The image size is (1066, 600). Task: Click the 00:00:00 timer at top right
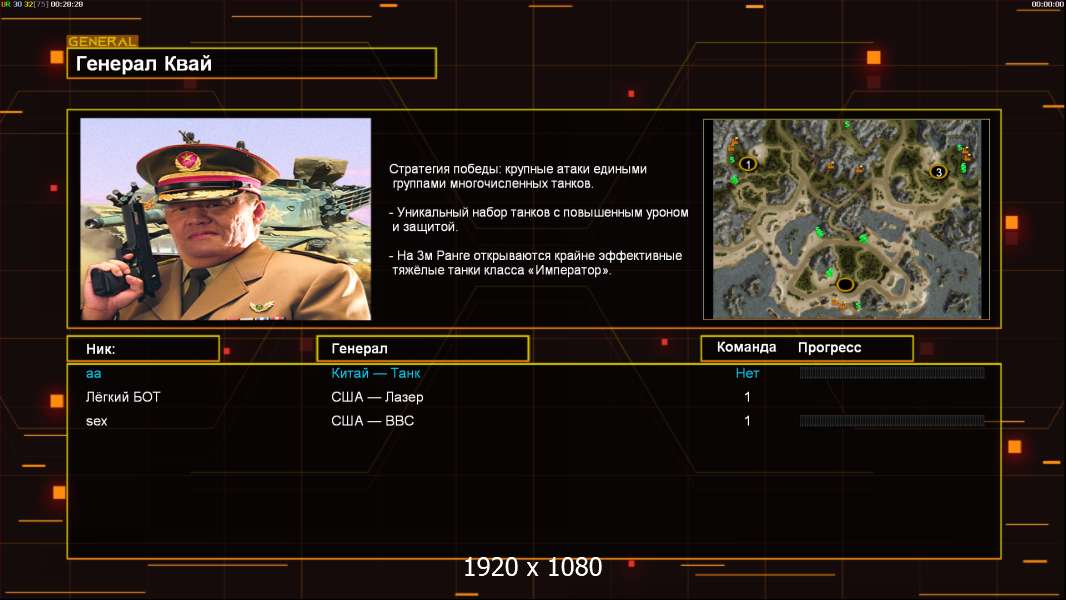point(1047,4)
